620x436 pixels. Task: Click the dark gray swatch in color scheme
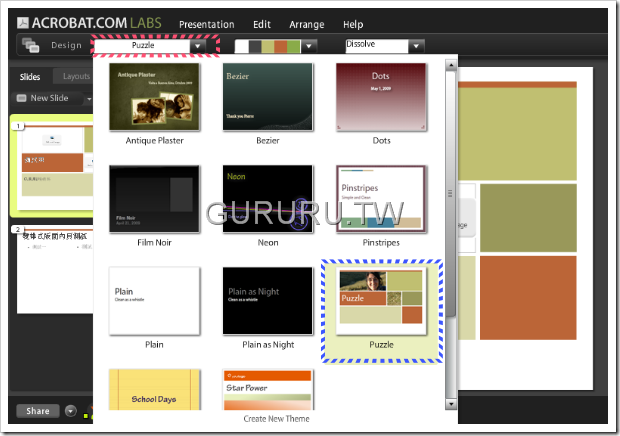255,46
